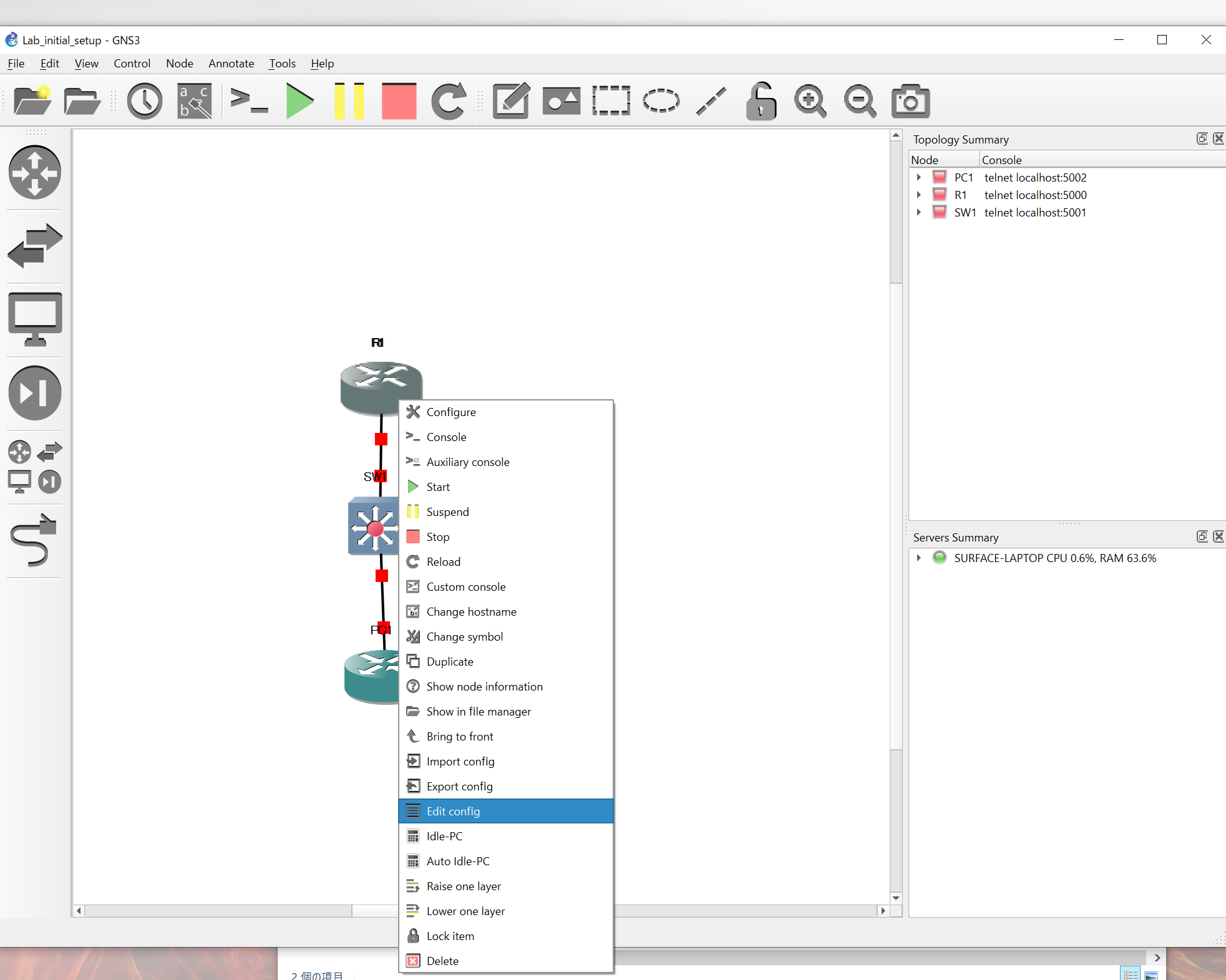This screenshot has width=1226, height=980.
Task: Browse security devices sidebar icon
Action: [35, 393]
